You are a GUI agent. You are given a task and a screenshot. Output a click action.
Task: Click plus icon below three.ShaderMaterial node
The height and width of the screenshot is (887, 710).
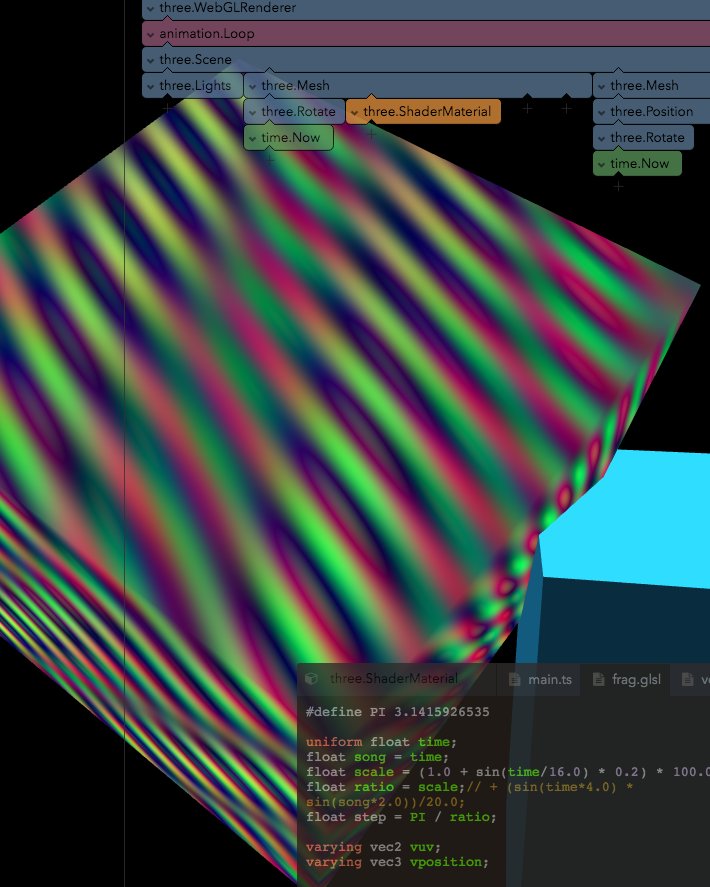tap(371, 134)
